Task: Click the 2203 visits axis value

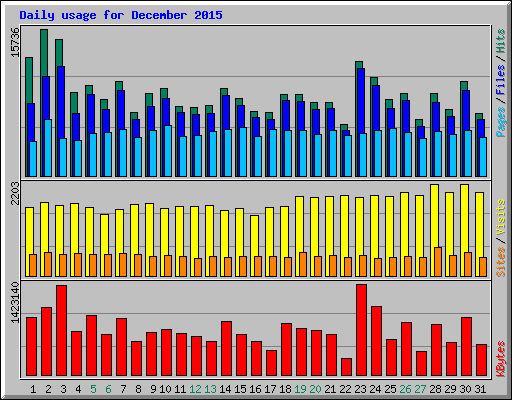Action: point(15,193)
